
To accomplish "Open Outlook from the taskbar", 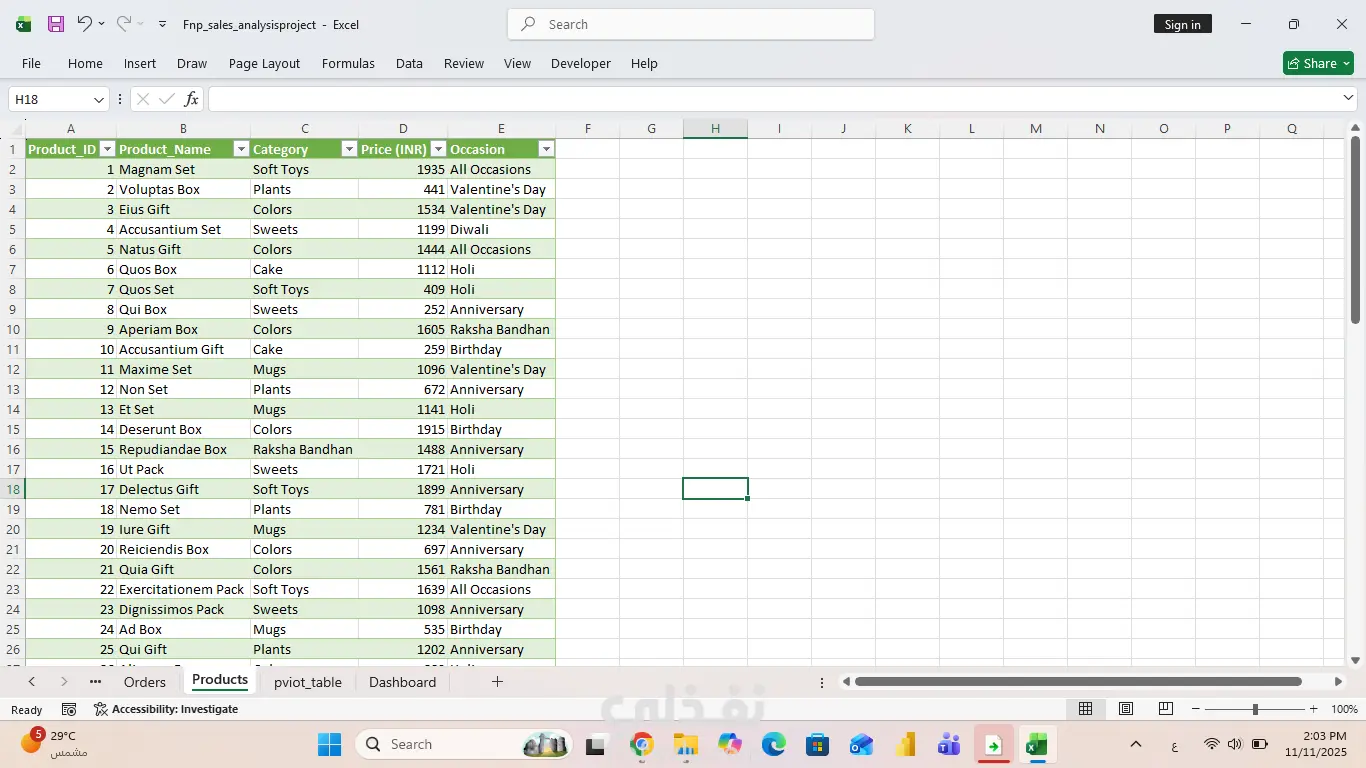I will coord(861,745).
